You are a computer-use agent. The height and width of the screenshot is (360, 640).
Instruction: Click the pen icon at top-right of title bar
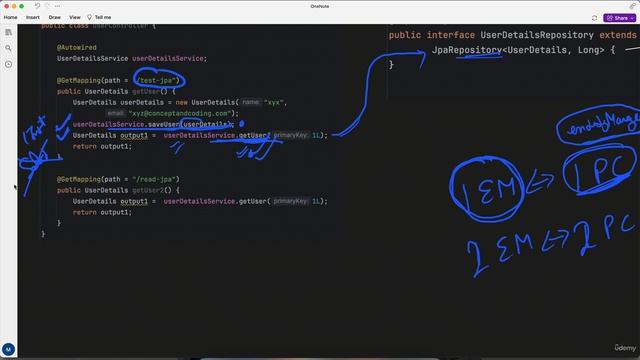point(632,6)
